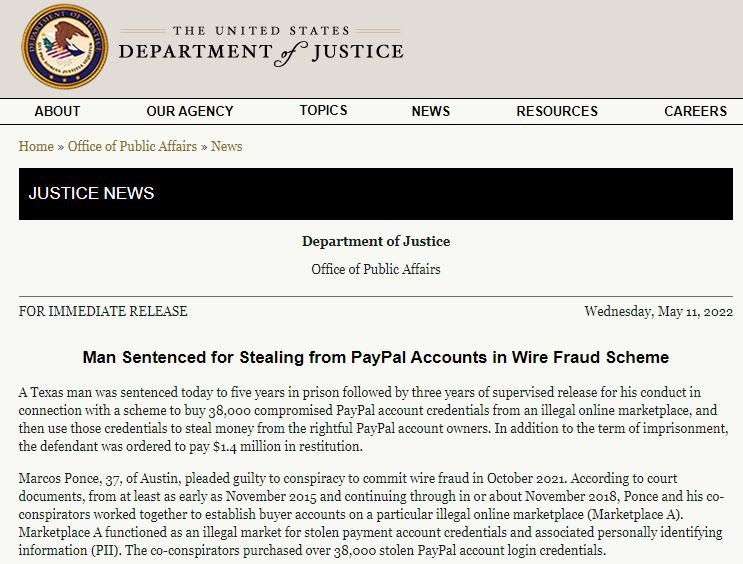743x564 pixels.
Task: Open Office of Public Affairs breadcrumb
Action: click(x=132, y=146)
